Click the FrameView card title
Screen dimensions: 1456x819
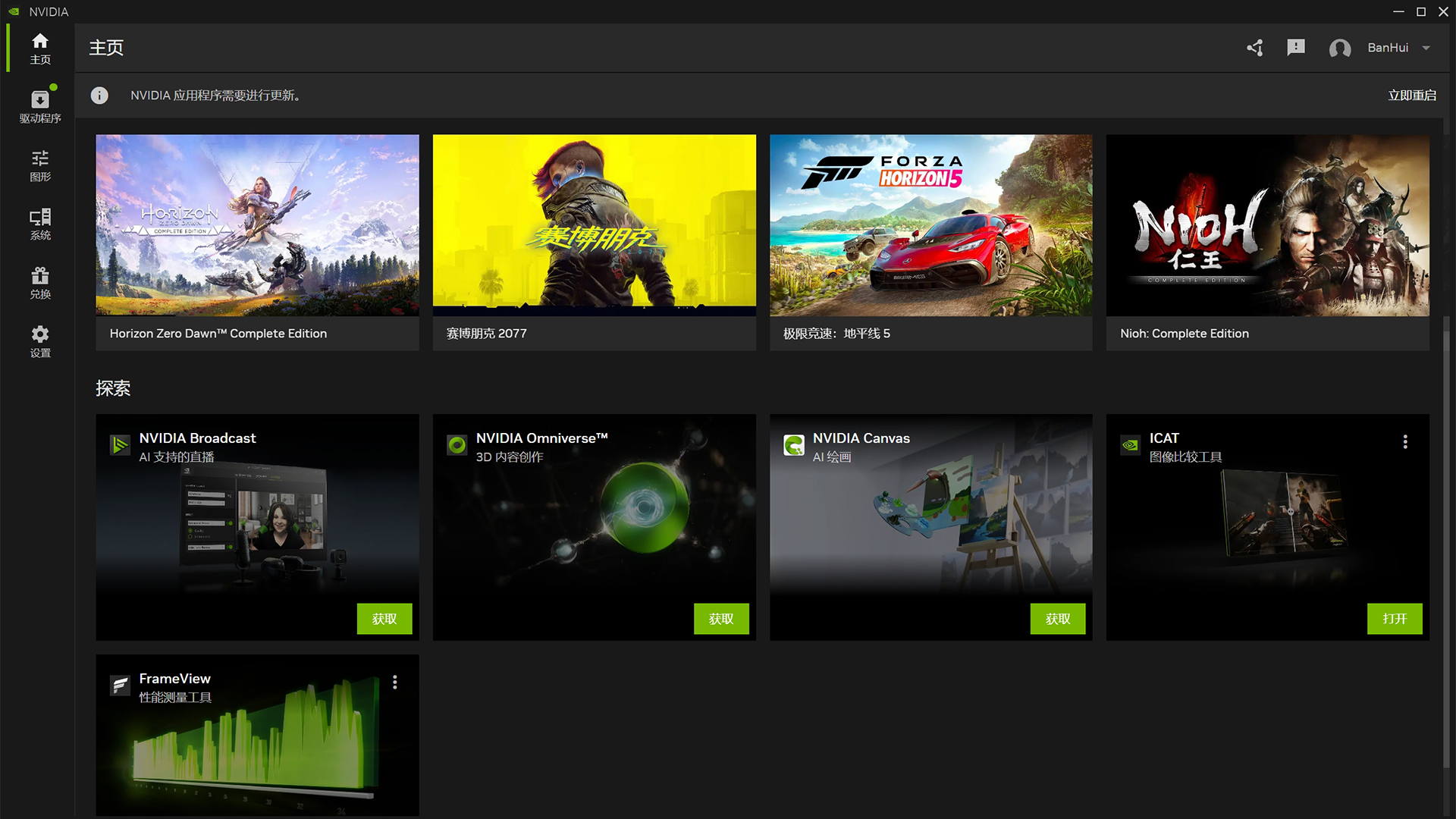[174, 679]
